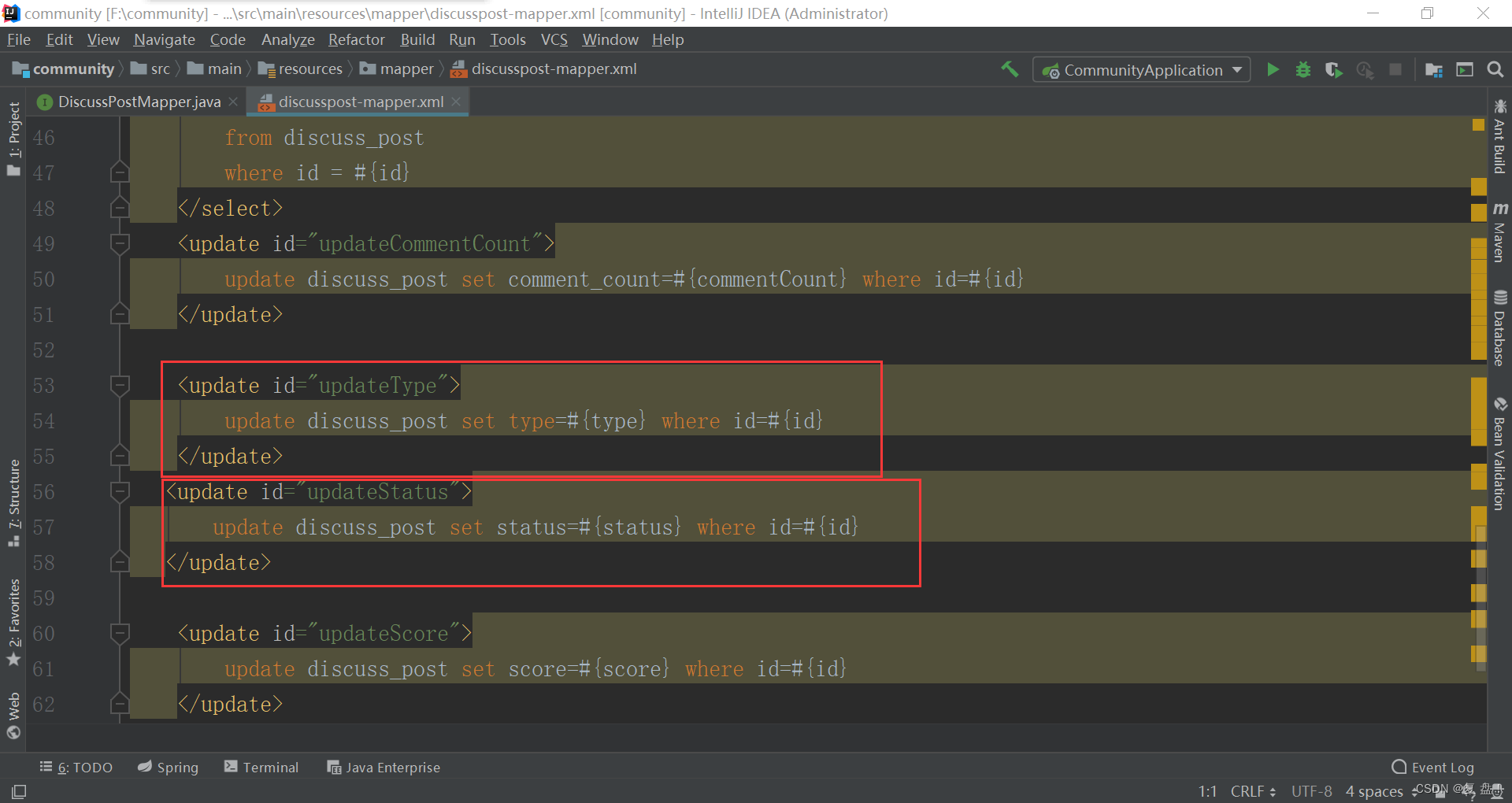Viewport: 1512px width, 803px height.
Task: Click the Build project hammer icon
Action: click(x=1010, y=69)
